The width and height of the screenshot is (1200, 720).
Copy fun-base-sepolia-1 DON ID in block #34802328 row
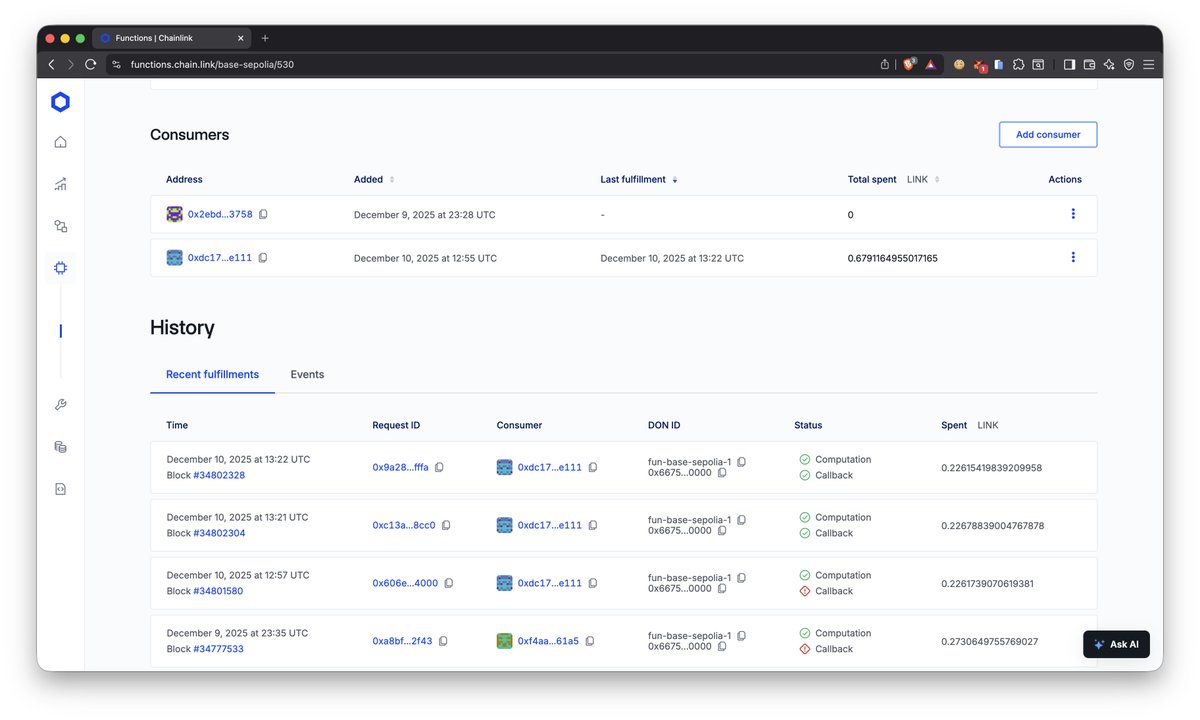(741, 462)
